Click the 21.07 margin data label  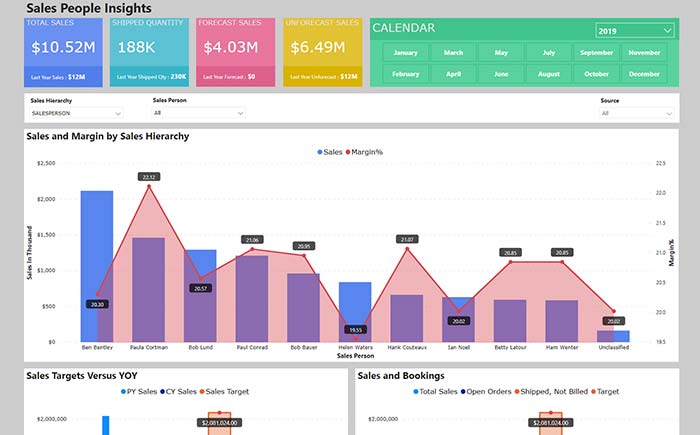pyautogui.click(x=407, y=239)
